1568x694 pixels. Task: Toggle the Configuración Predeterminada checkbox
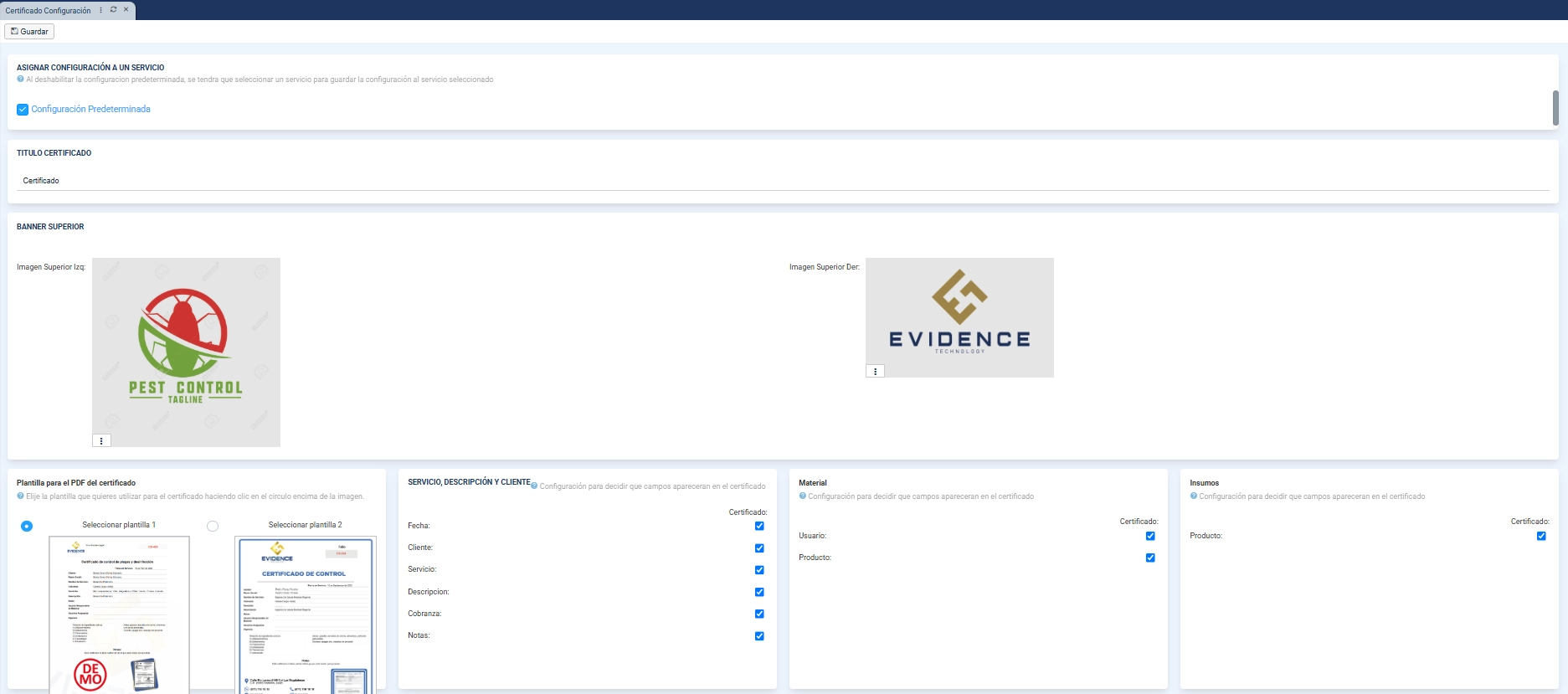[23, 110]
